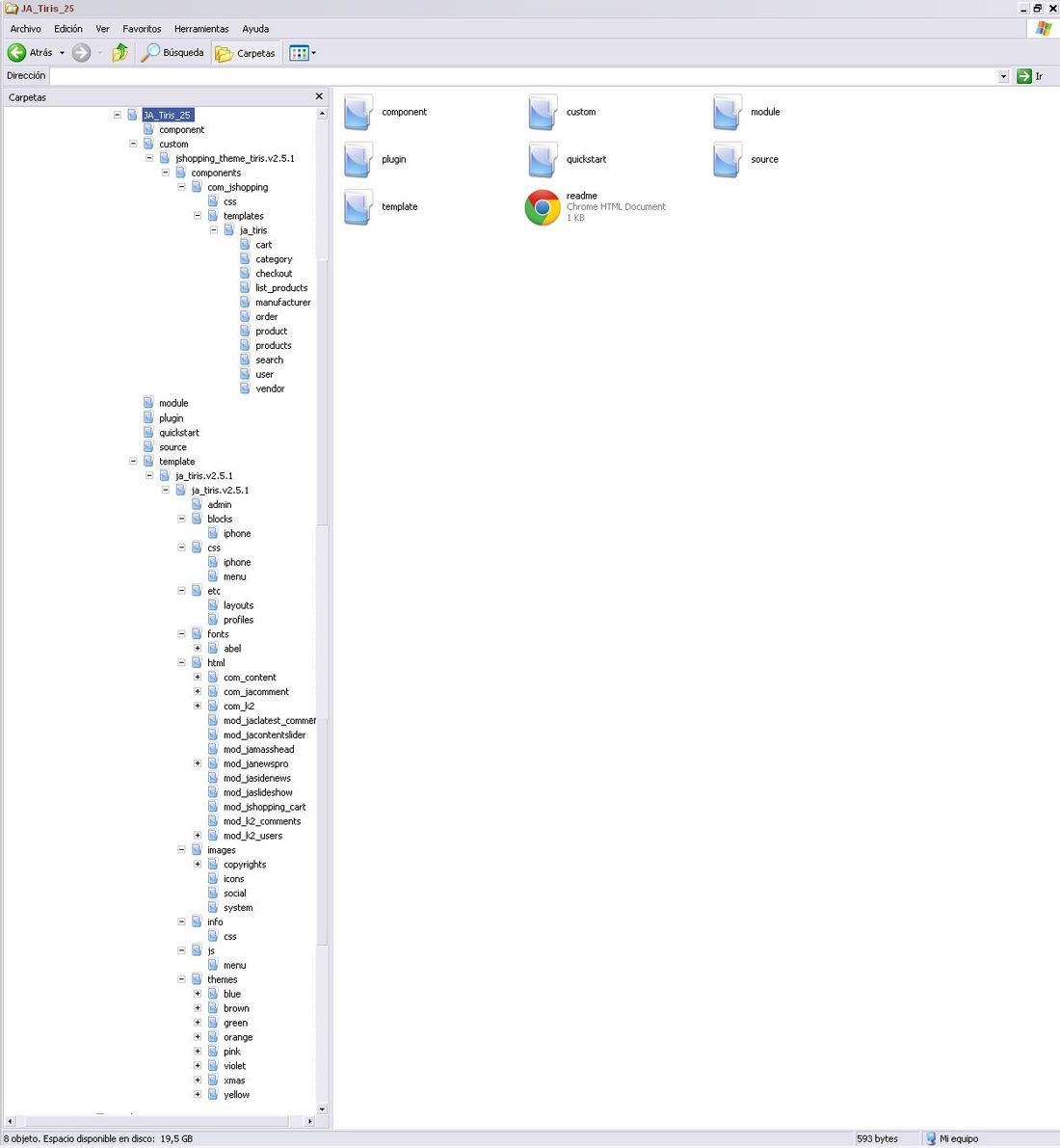Click the blocks folder icon in tree
The height and width of the screenshot is (1148, 1060).
point(197,519)
